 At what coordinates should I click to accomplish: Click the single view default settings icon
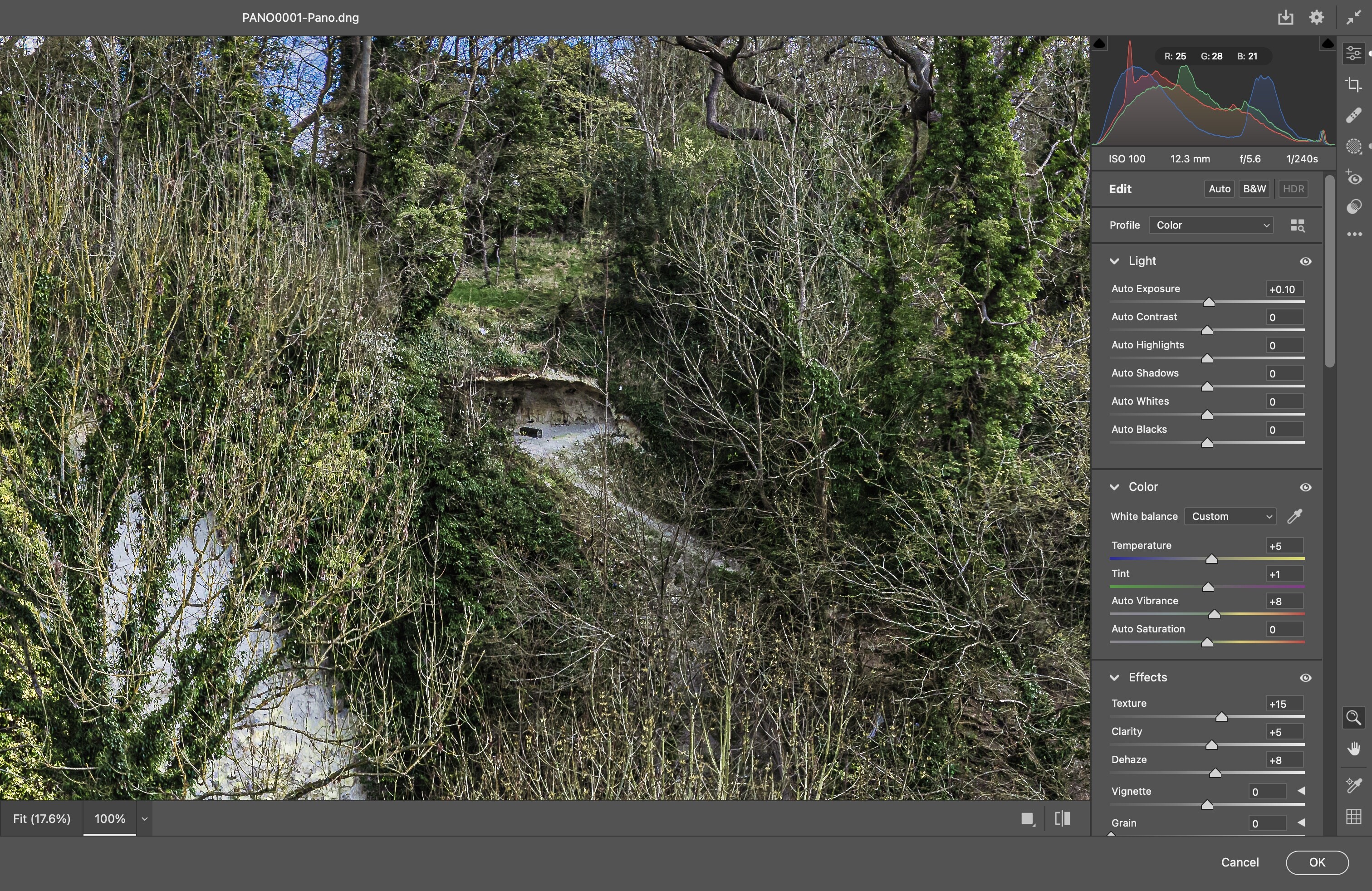(1027, 819)
